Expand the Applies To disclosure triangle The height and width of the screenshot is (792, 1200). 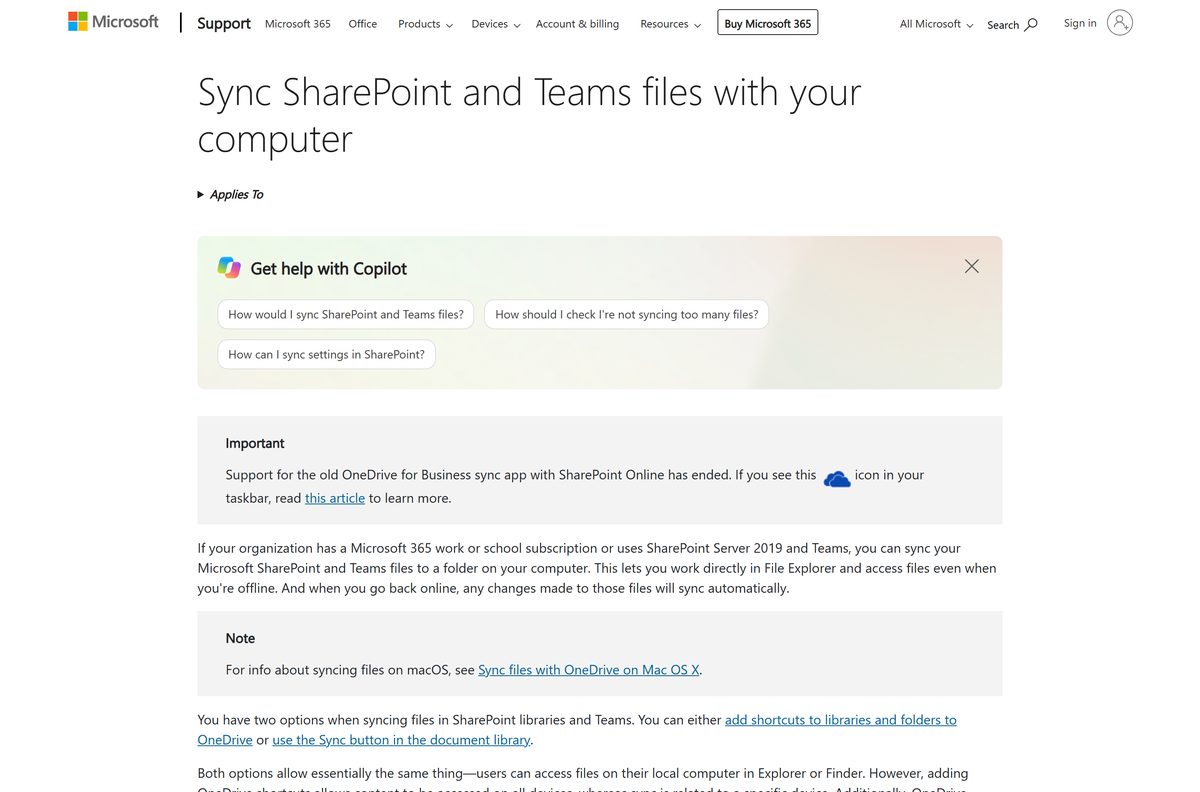[201, 194]
